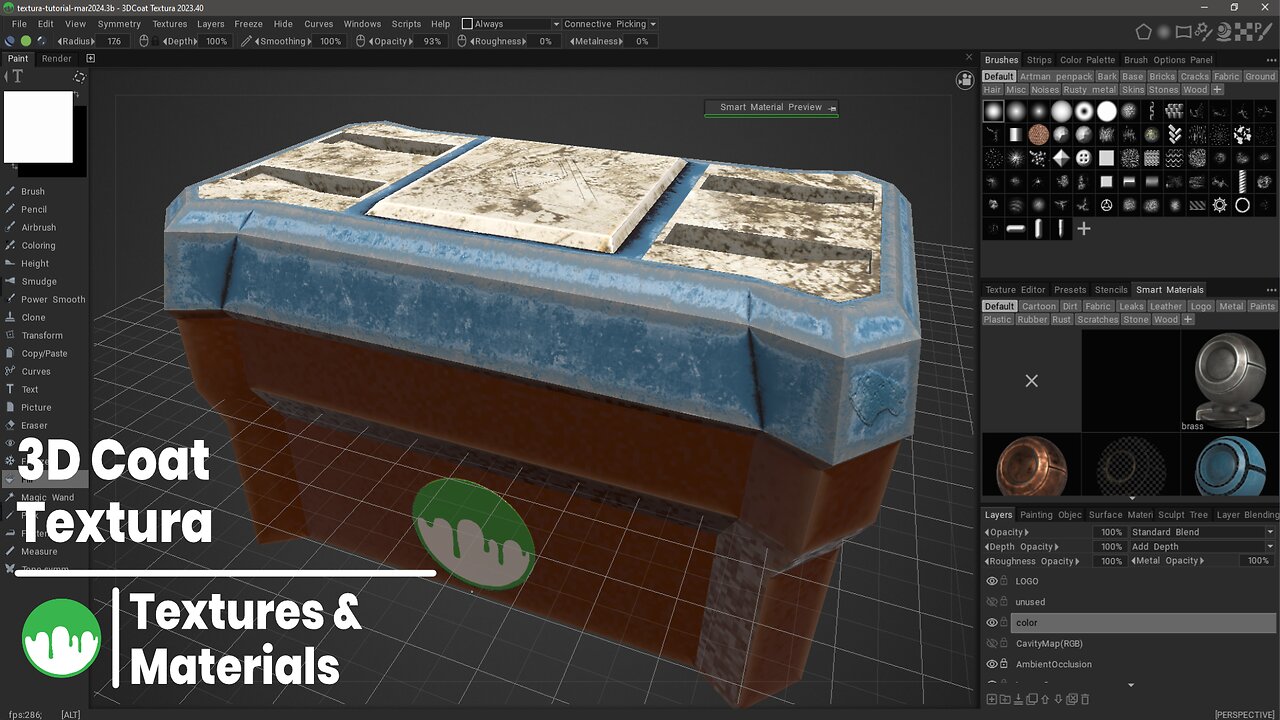
Task: Open the Always dropdown arrow
Action: click(x=556, y=24)
